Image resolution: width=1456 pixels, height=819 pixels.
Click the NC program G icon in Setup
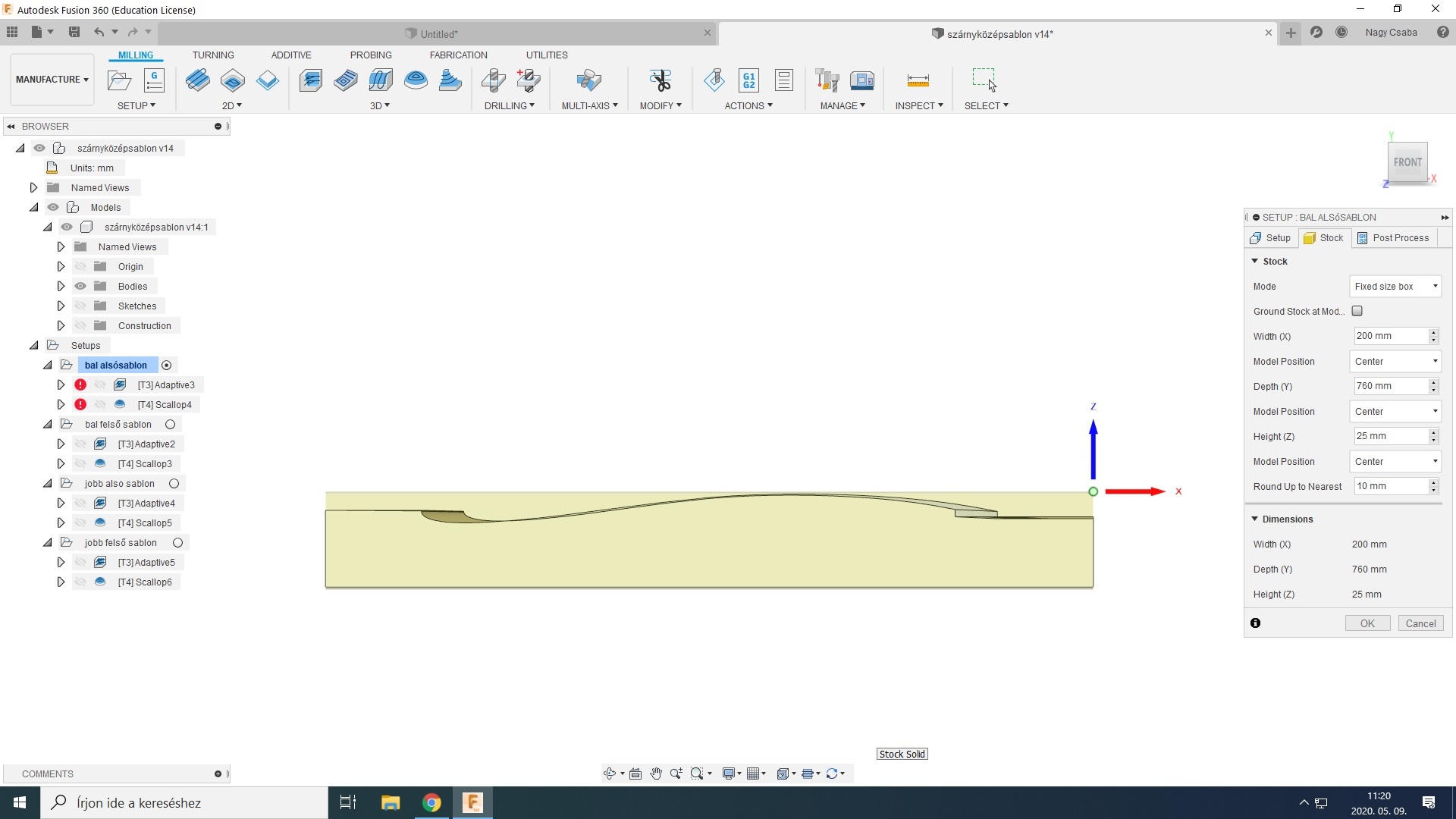coord(155,80)
